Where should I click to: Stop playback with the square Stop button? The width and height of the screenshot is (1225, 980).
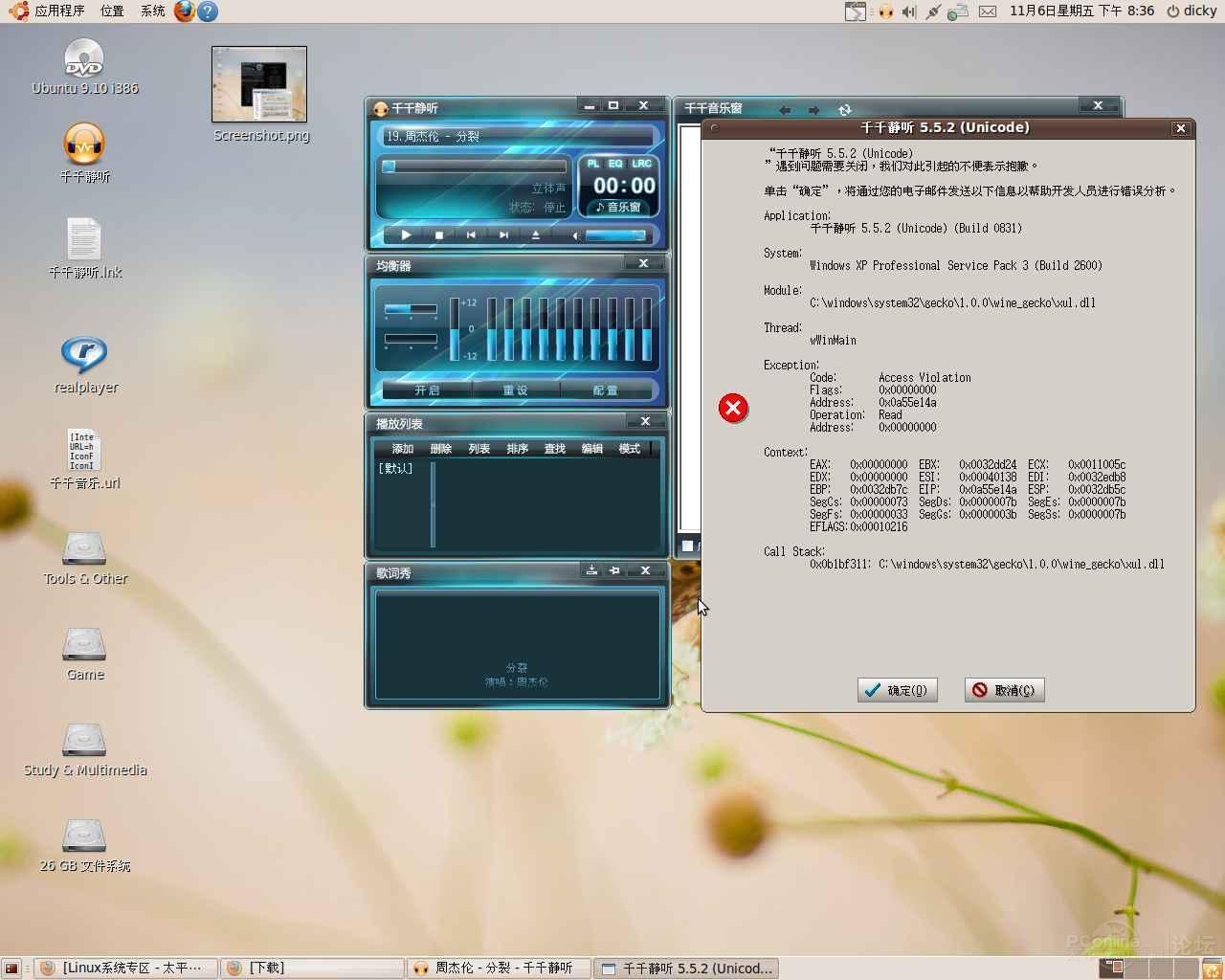[x=438, y=234]
